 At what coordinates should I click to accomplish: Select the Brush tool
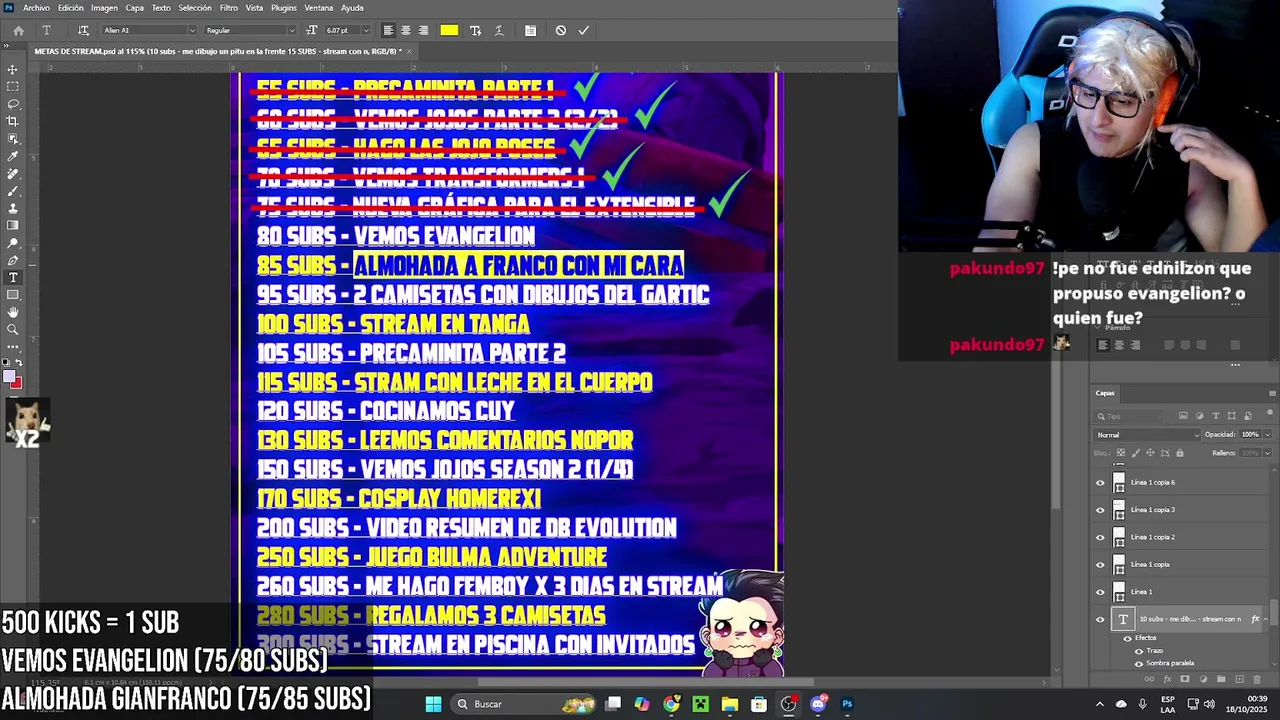(13, 190)
